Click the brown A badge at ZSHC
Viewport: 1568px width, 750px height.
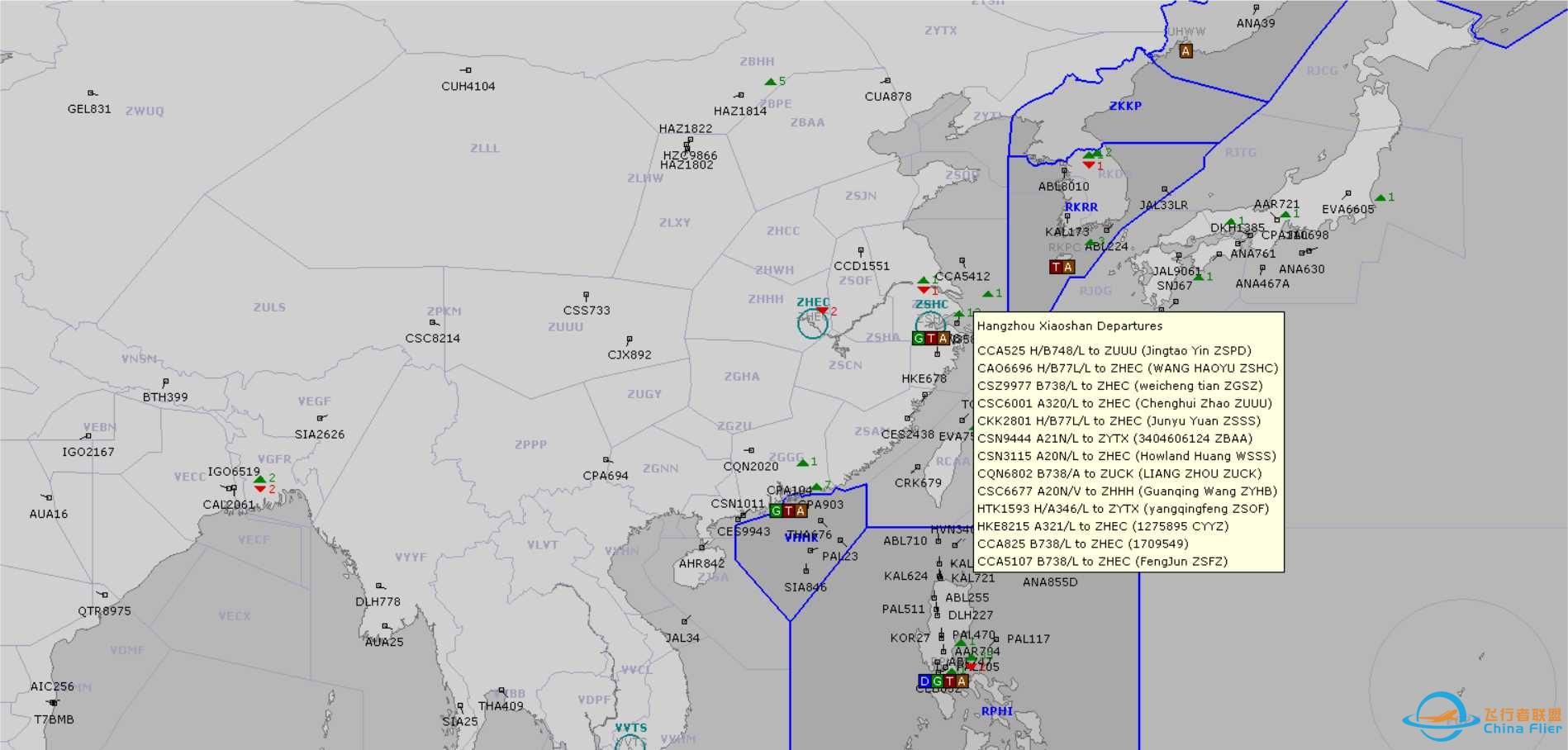(943, 338)
